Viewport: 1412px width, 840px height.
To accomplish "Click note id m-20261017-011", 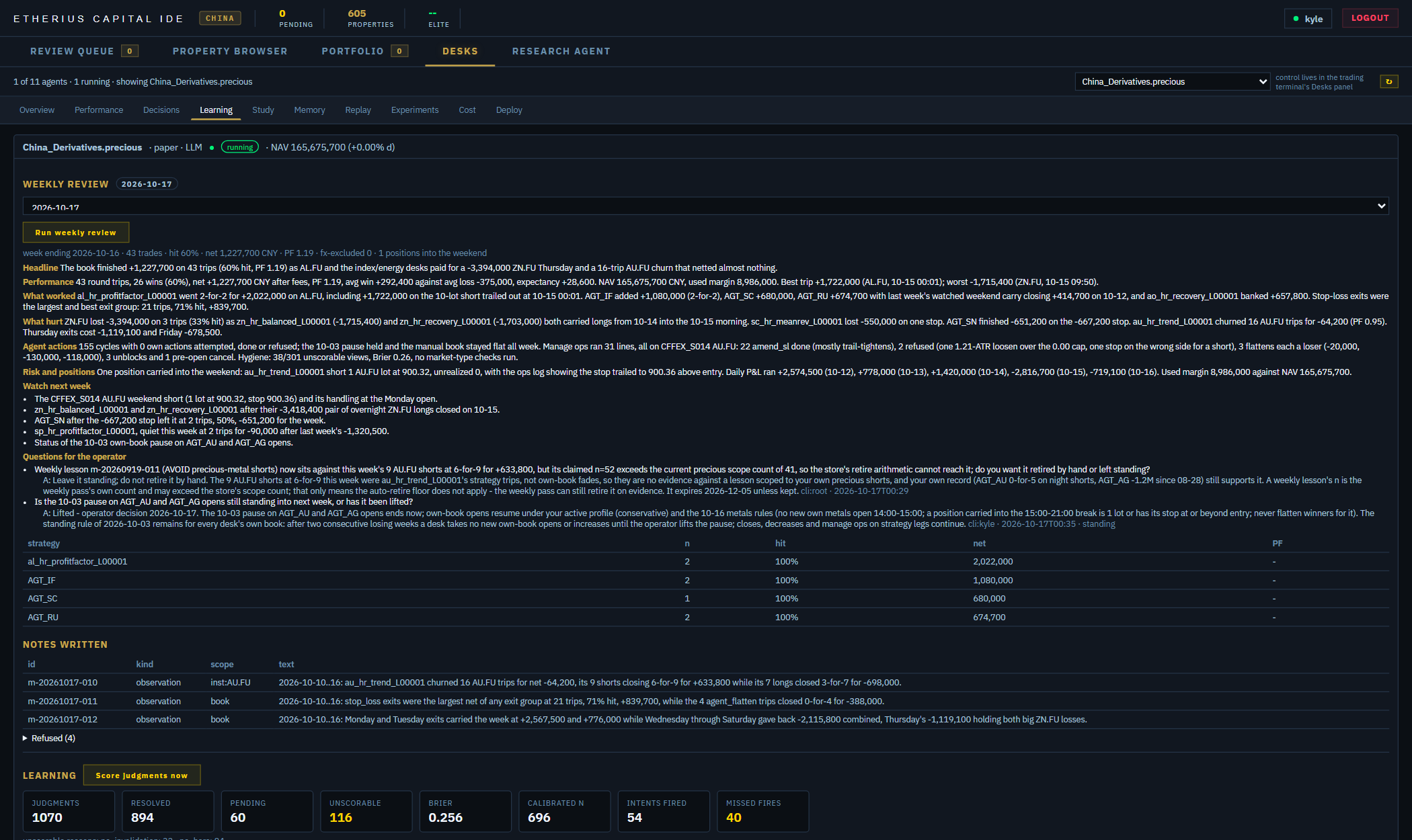I will (63, 701).
